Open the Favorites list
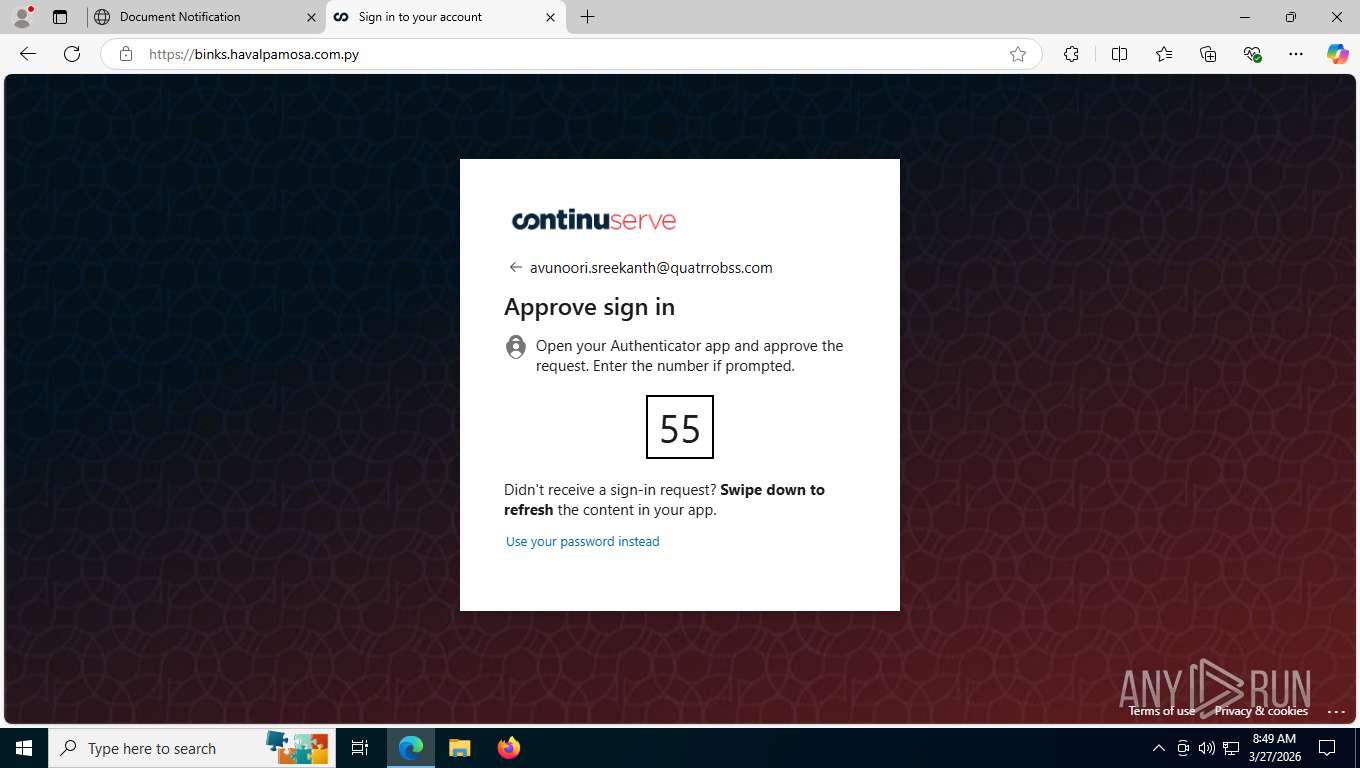The width and height of the screenshot is (1360, 768). tap(1164, 54)
